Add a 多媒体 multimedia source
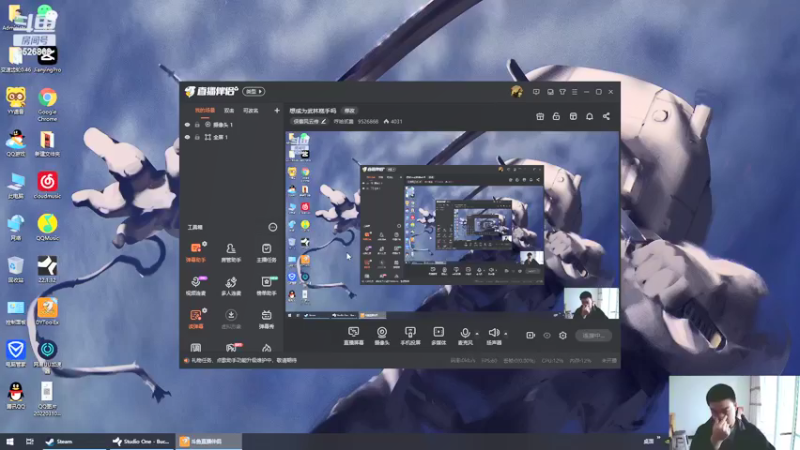Viewport: 800px width, 450px height. [x=439, y=336]
